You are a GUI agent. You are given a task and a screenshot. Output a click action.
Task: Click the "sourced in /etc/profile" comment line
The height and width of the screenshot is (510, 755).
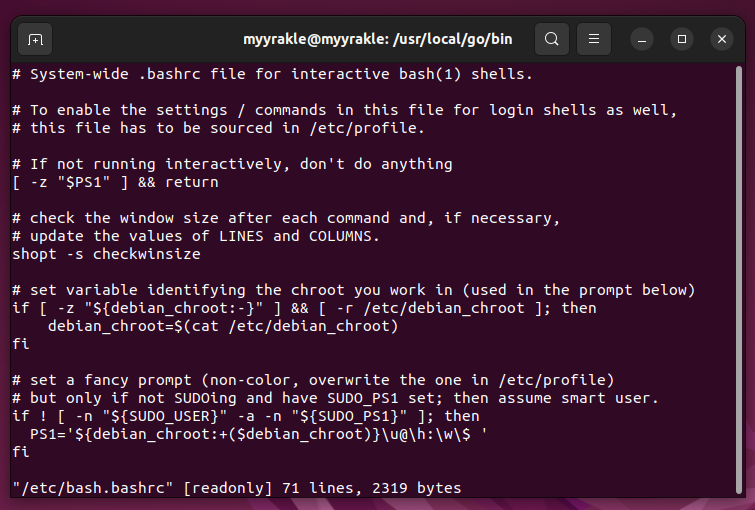(218, 128)
